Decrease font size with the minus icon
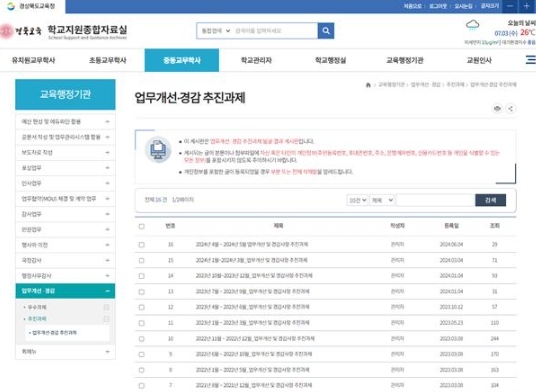 click(510, 6)
